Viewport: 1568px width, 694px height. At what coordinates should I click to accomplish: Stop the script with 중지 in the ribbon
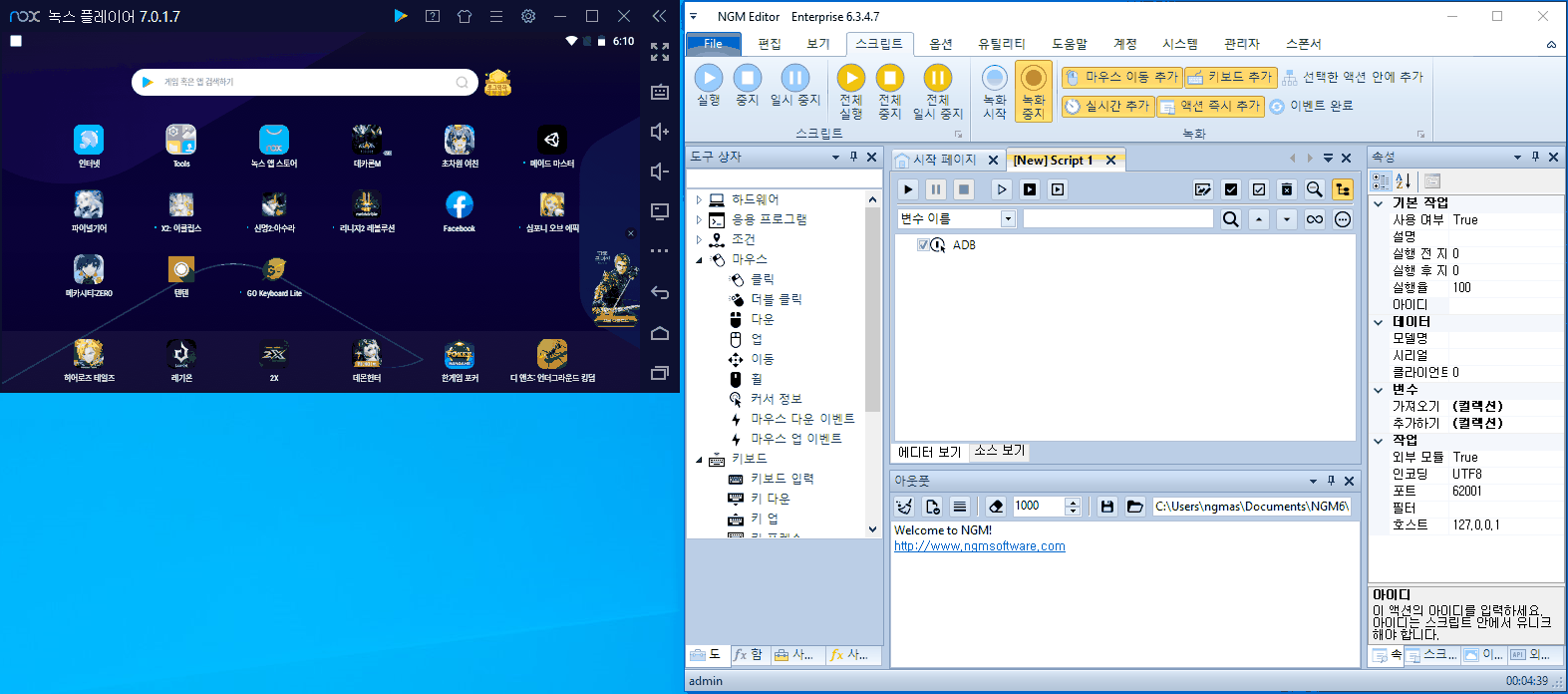(748, 86)
